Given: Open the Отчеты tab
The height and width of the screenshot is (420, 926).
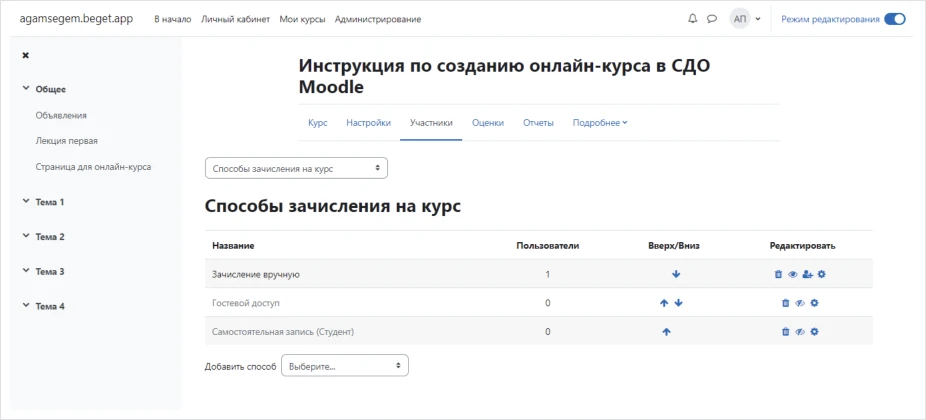Looking at the screenshot, I should point(539,123).
